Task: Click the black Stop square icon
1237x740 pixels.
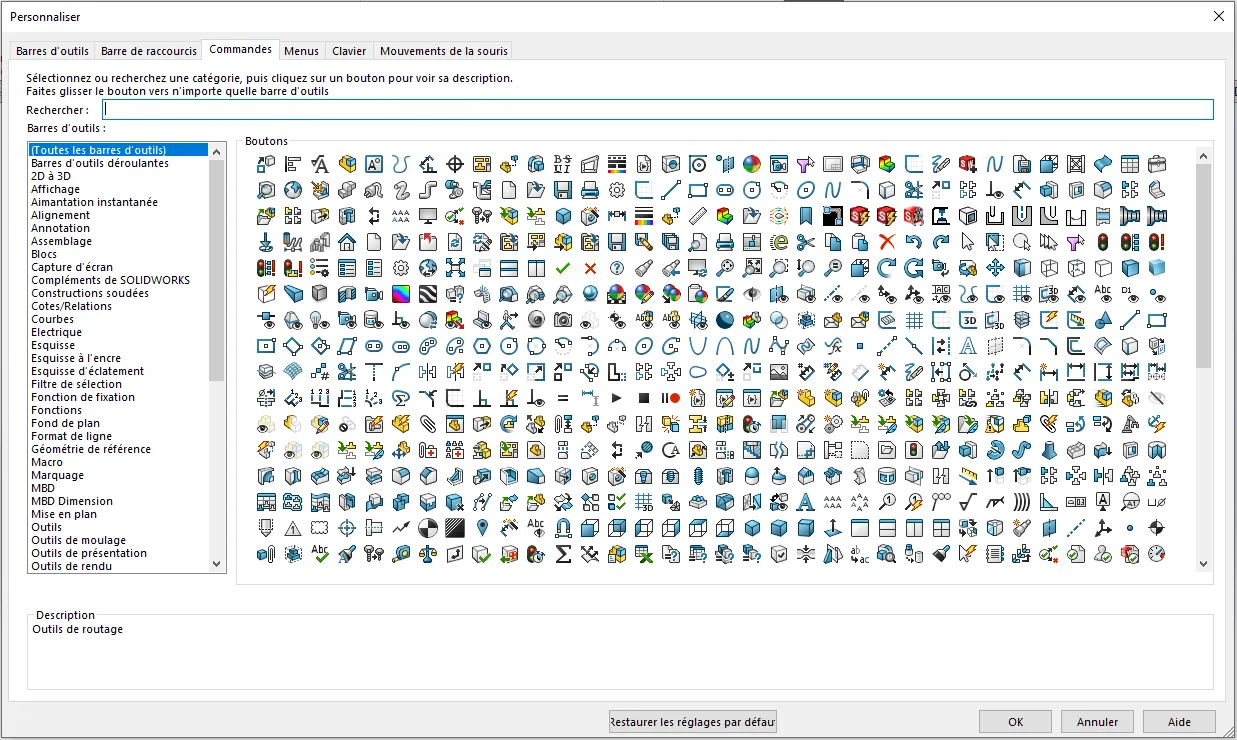Action: (644, 398)
